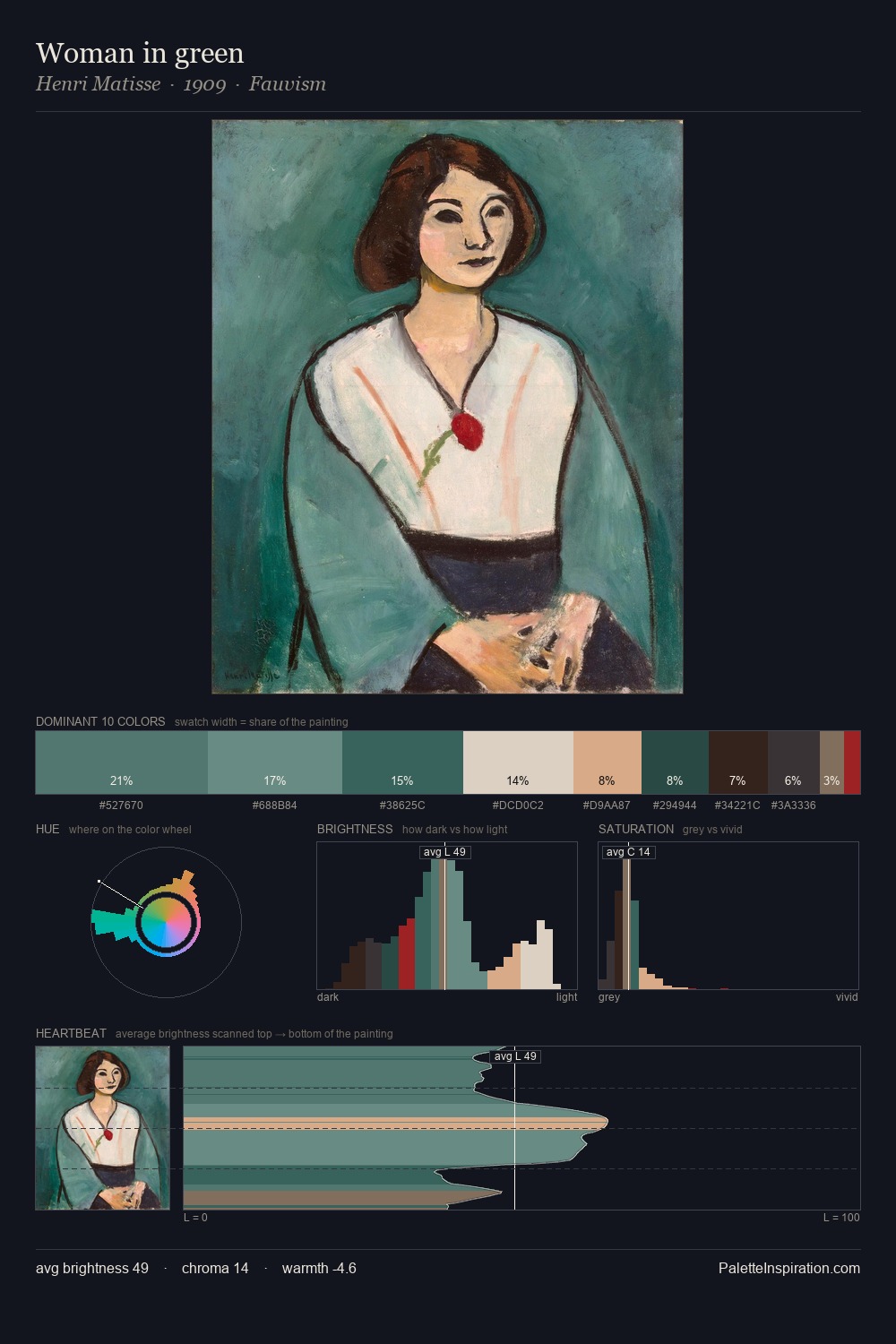Click the 'Woman in green' title
Image resolution: width=896 pixels, height=1344 pixels.
[140, 53]
